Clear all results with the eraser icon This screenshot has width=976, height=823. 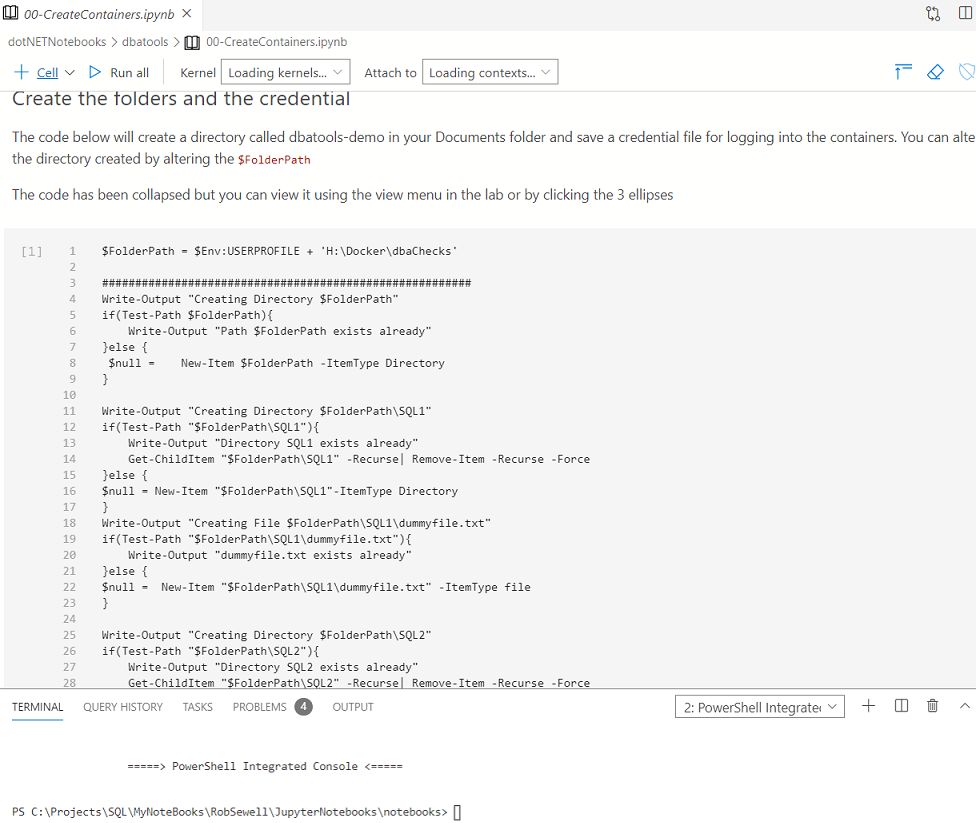[935, 71]
